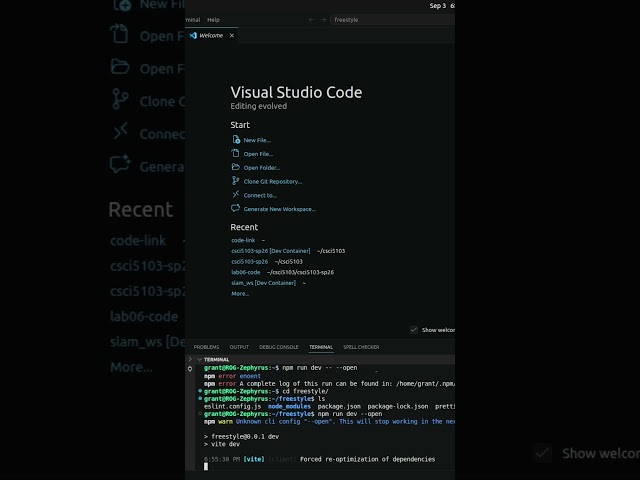640x480 pixels.
Task: Click the terminal cursor line at the bottom
Action: pyautogui.click(x=206, y=467)
